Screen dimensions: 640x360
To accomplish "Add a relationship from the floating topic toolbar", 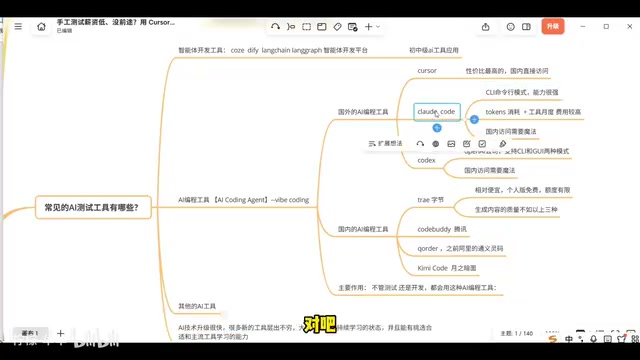I will coord(420,144).
